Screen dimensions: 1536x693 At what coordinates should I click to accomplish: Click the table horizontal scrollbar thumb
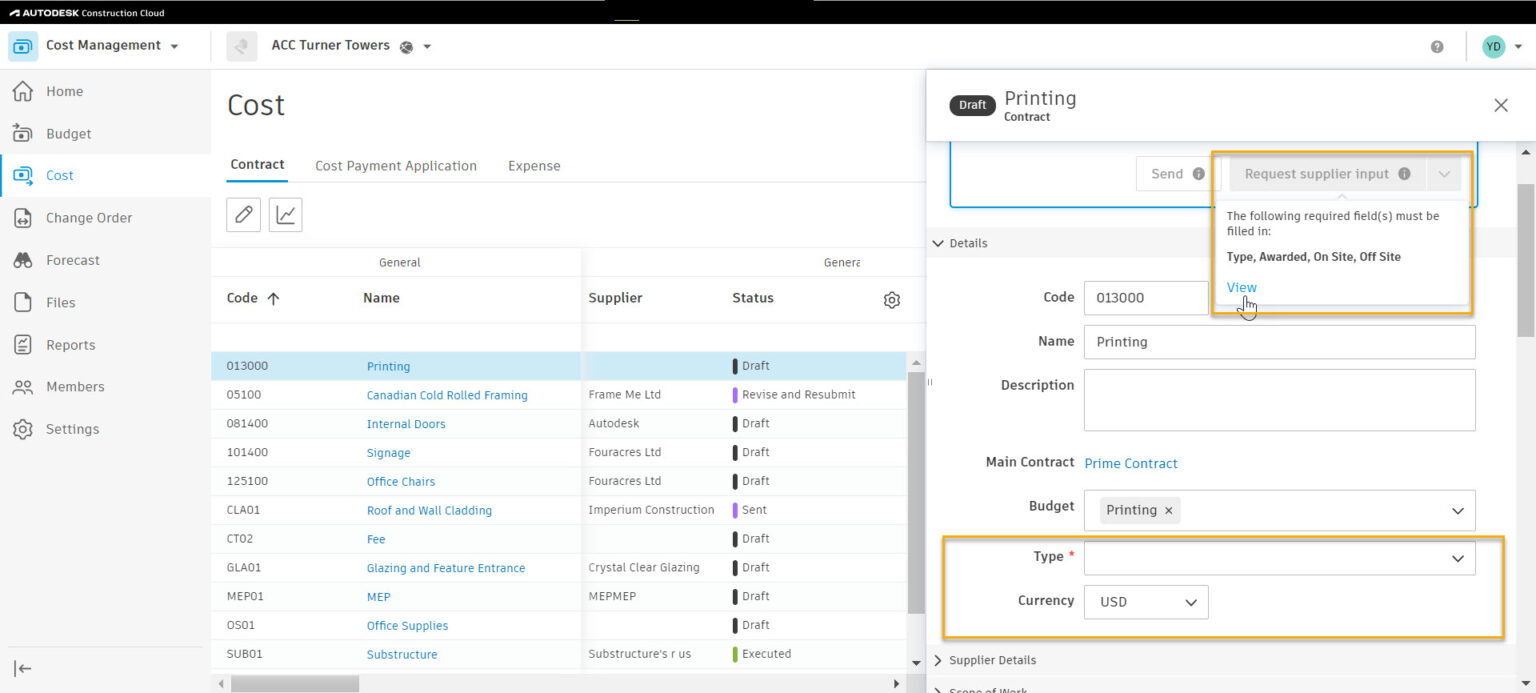click(x=295, y=684)
